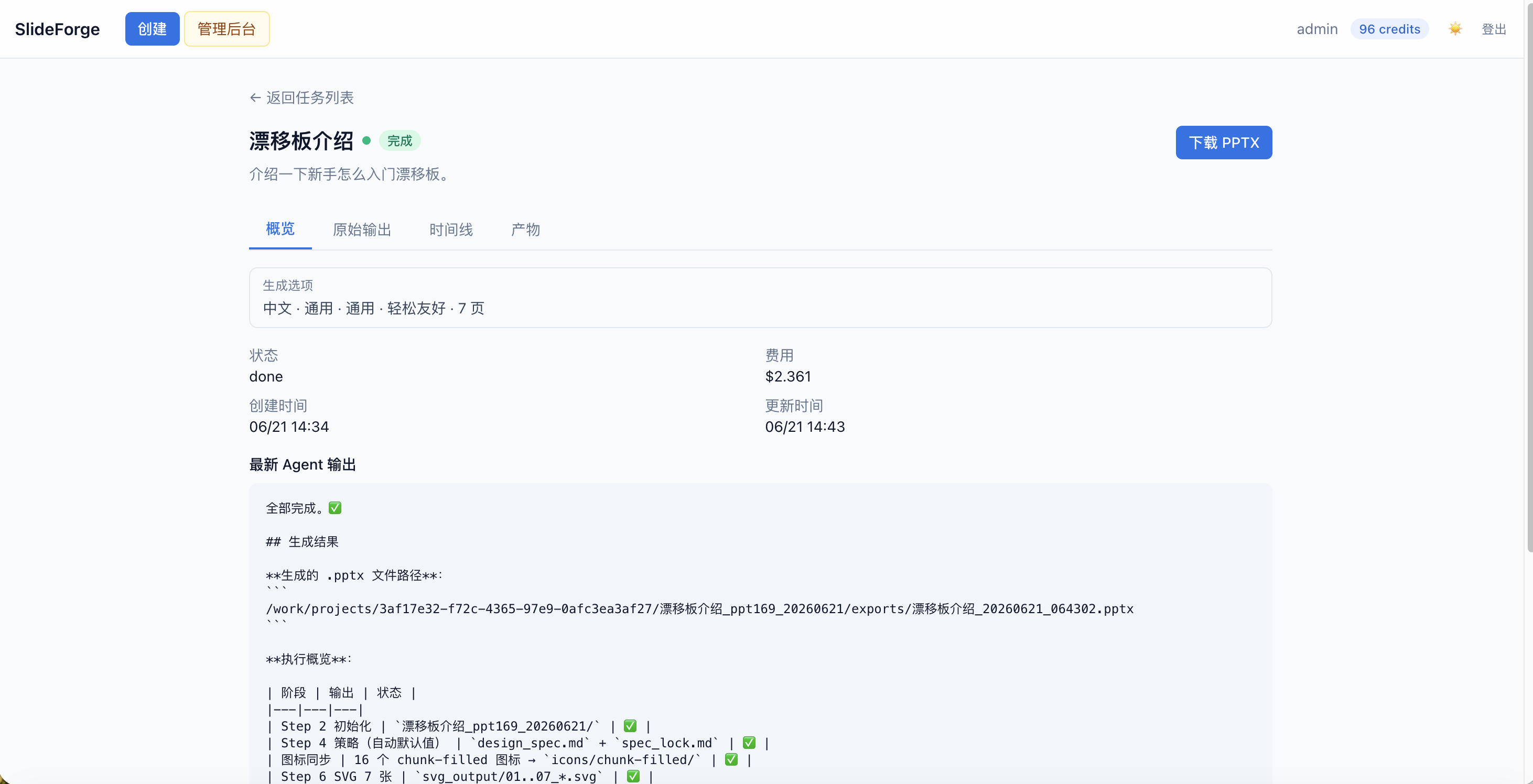This screenshot has height=784, width=1533.
Task: Go back via 返回任务列表
Action: [x=301, y=97]
